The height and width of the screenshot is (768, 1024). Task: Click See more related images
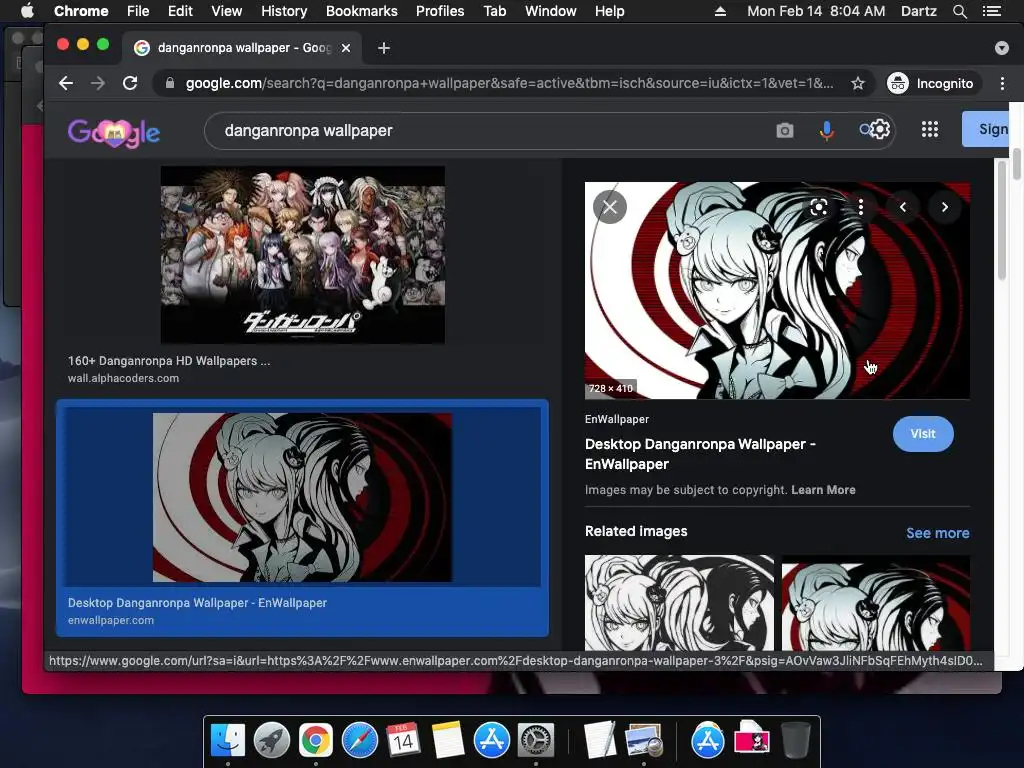(937, 533)
